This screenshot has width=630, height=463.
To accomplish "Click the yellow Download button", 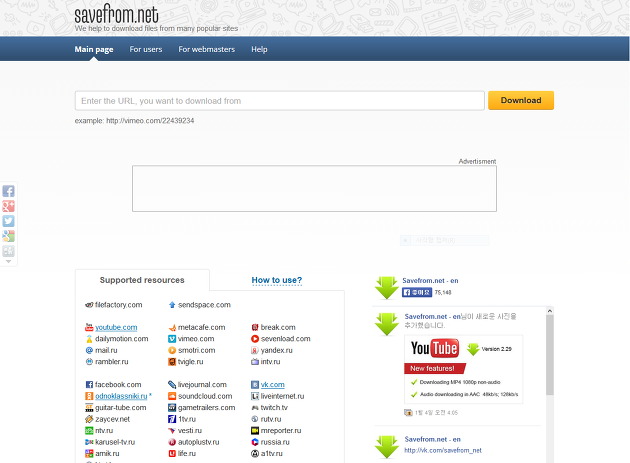I will coord(521,100).
